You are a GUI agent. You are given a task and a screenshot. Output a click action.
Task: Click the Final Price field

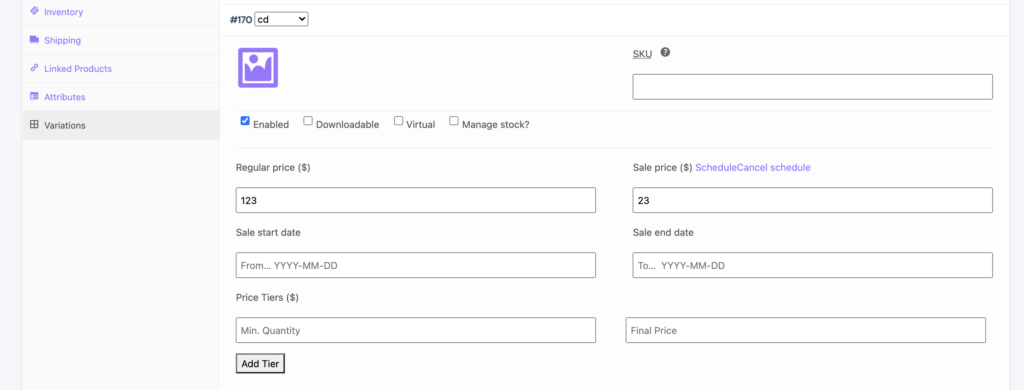tap(805, 330)
